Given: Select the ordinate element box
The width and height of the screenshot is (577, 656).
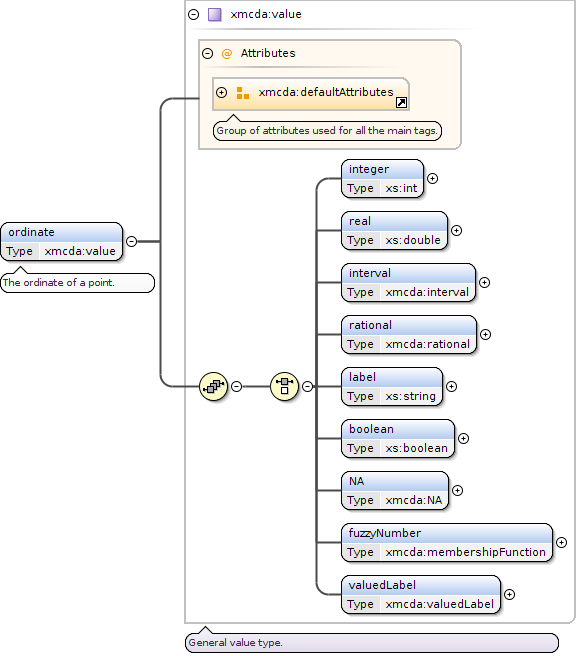Looking at the screenshot, I should [x=62, y=241].
